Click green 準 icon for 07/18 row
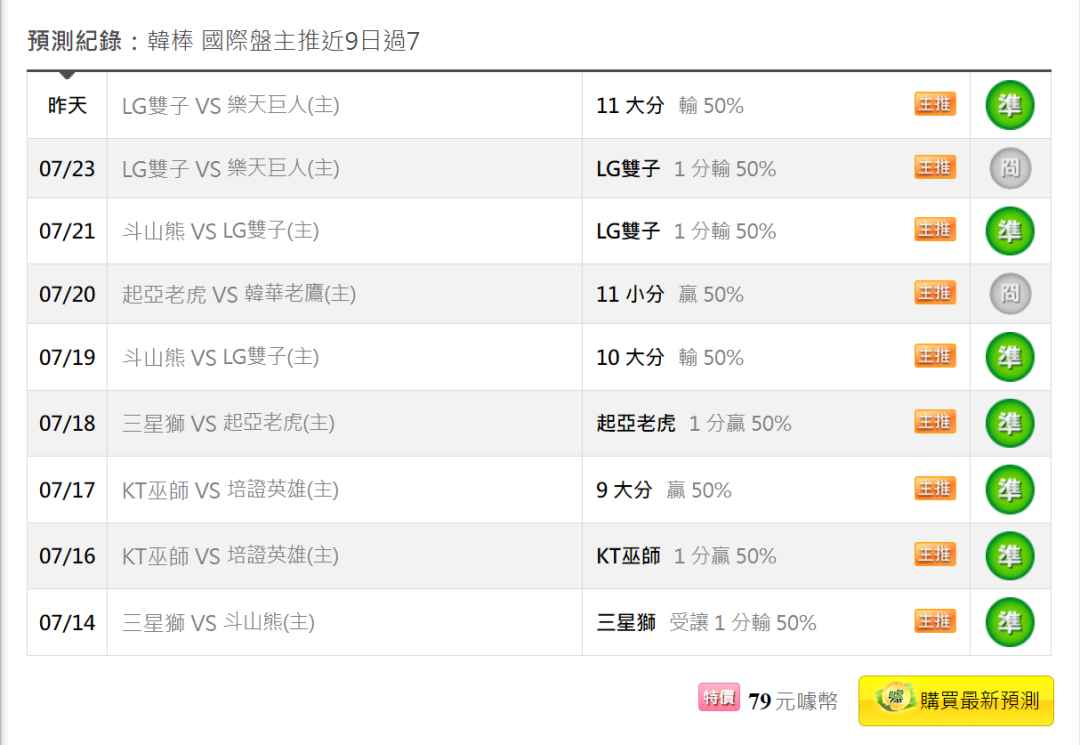 pos(1010,423)
